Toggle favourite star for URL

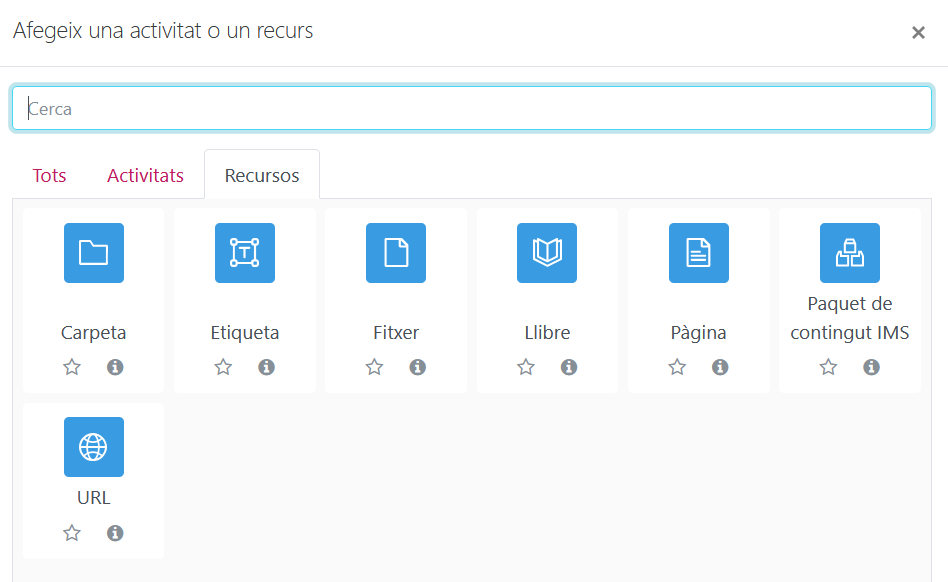point(72,533)
